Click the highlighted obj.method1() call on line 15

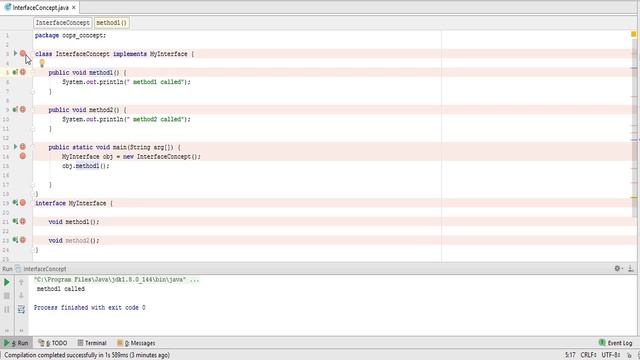tap(87, 166)
